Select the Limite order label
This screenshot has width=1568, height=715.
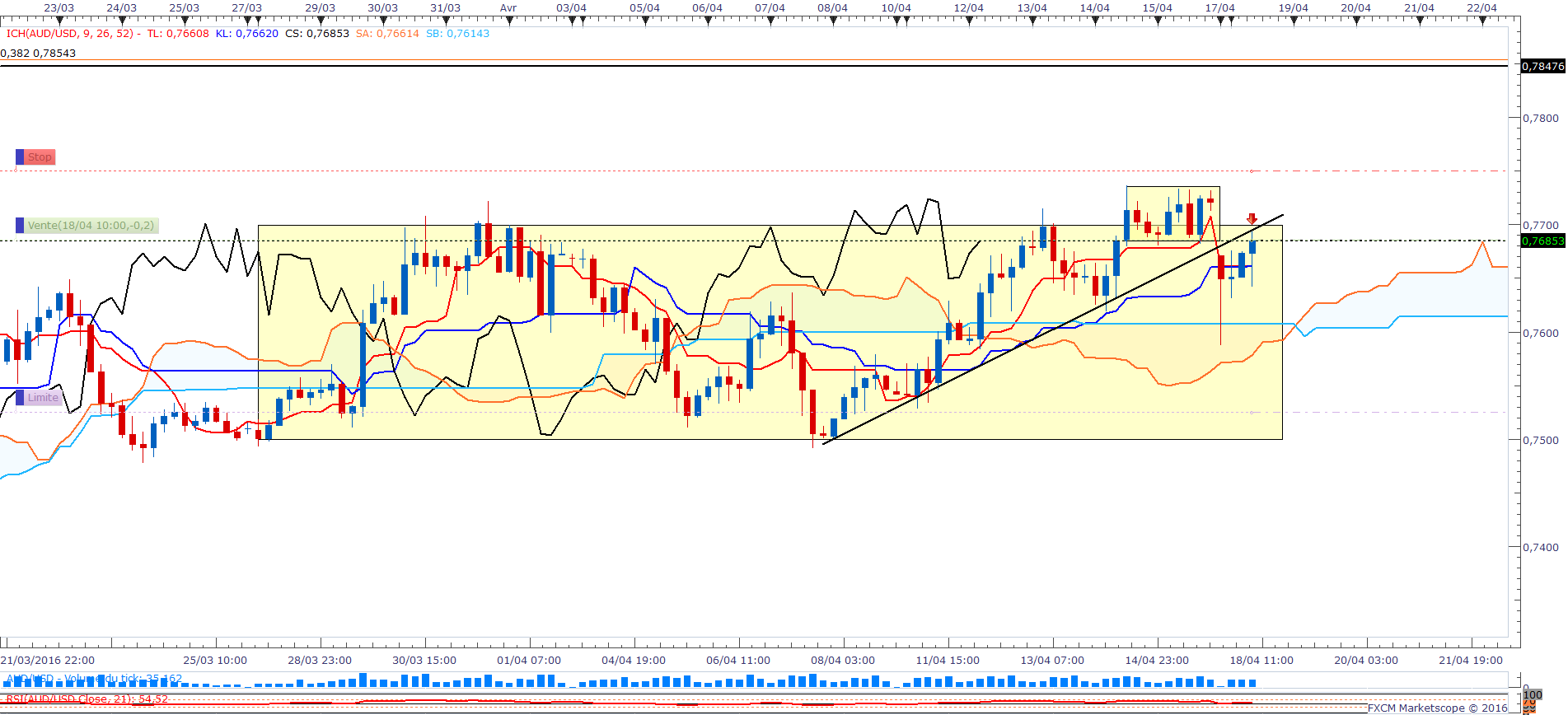(x=39, y=398)
